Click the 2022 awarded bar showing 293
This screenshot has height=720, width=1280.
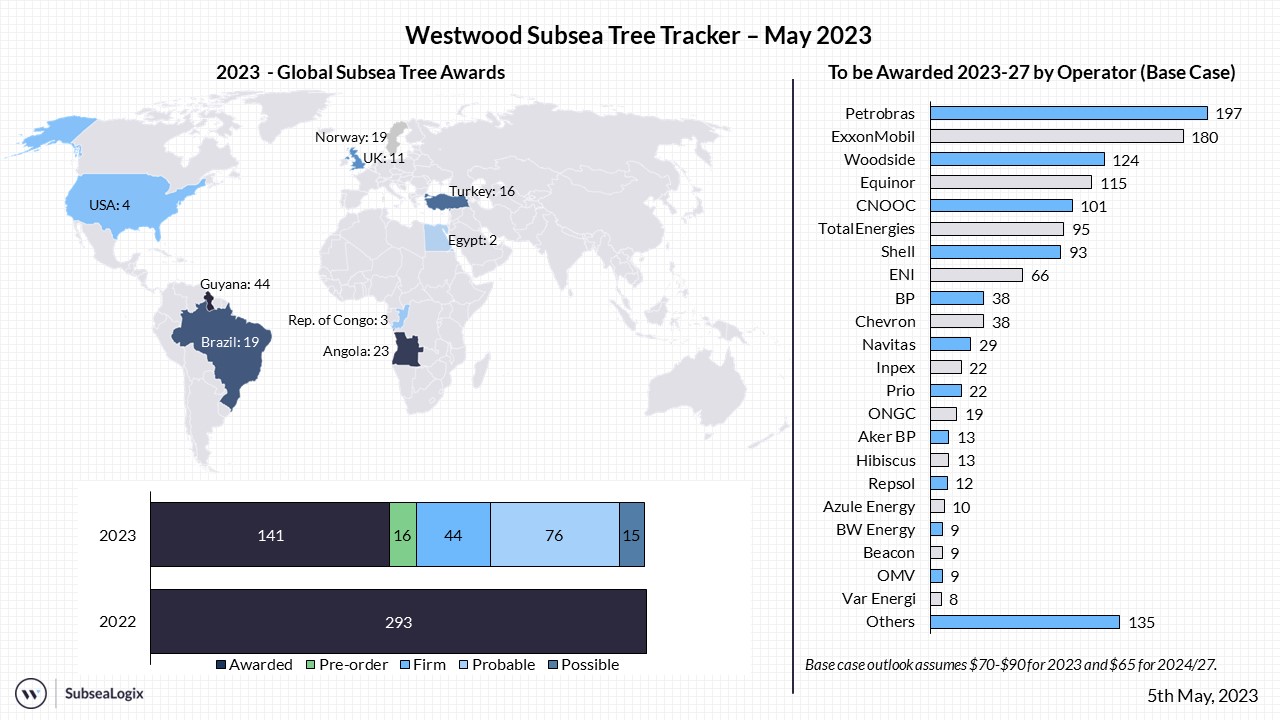(398, 622)
